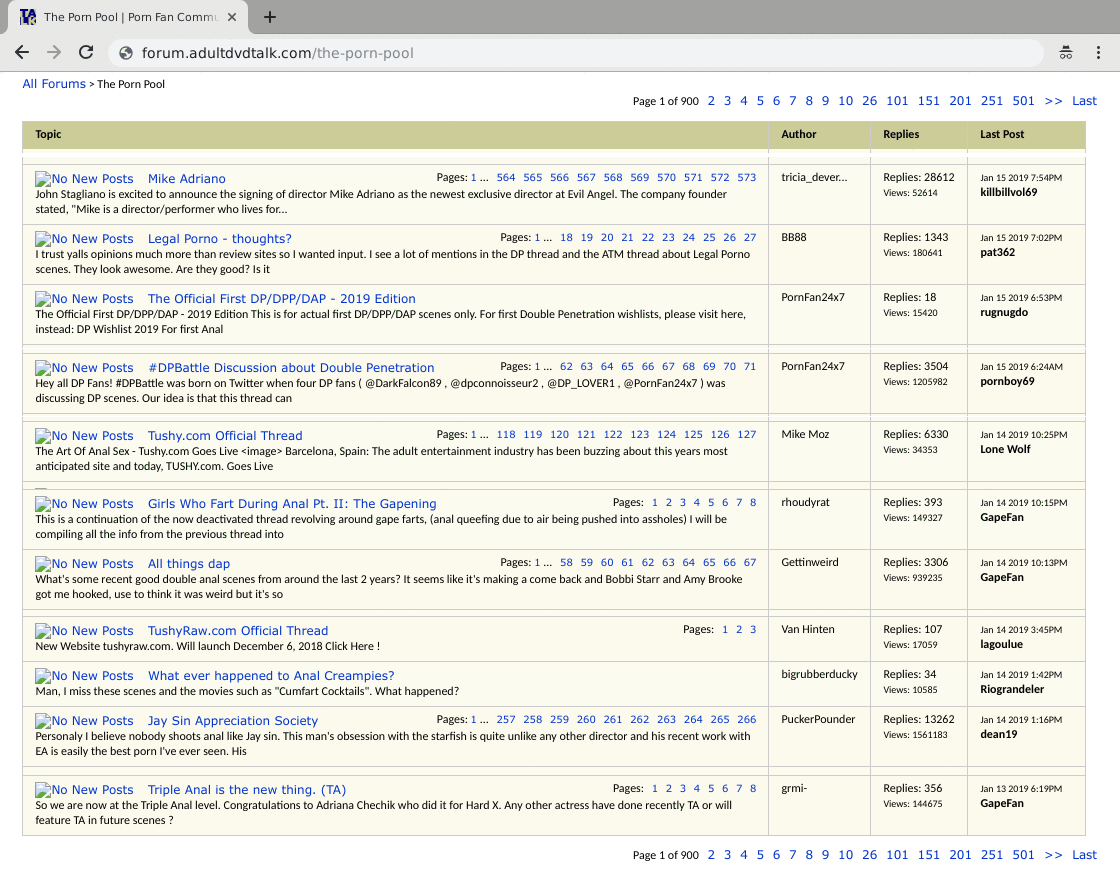Open page 266 of Jay Sin thread
This screenshot has width=1120, height=870.
(x=746, y=719)
